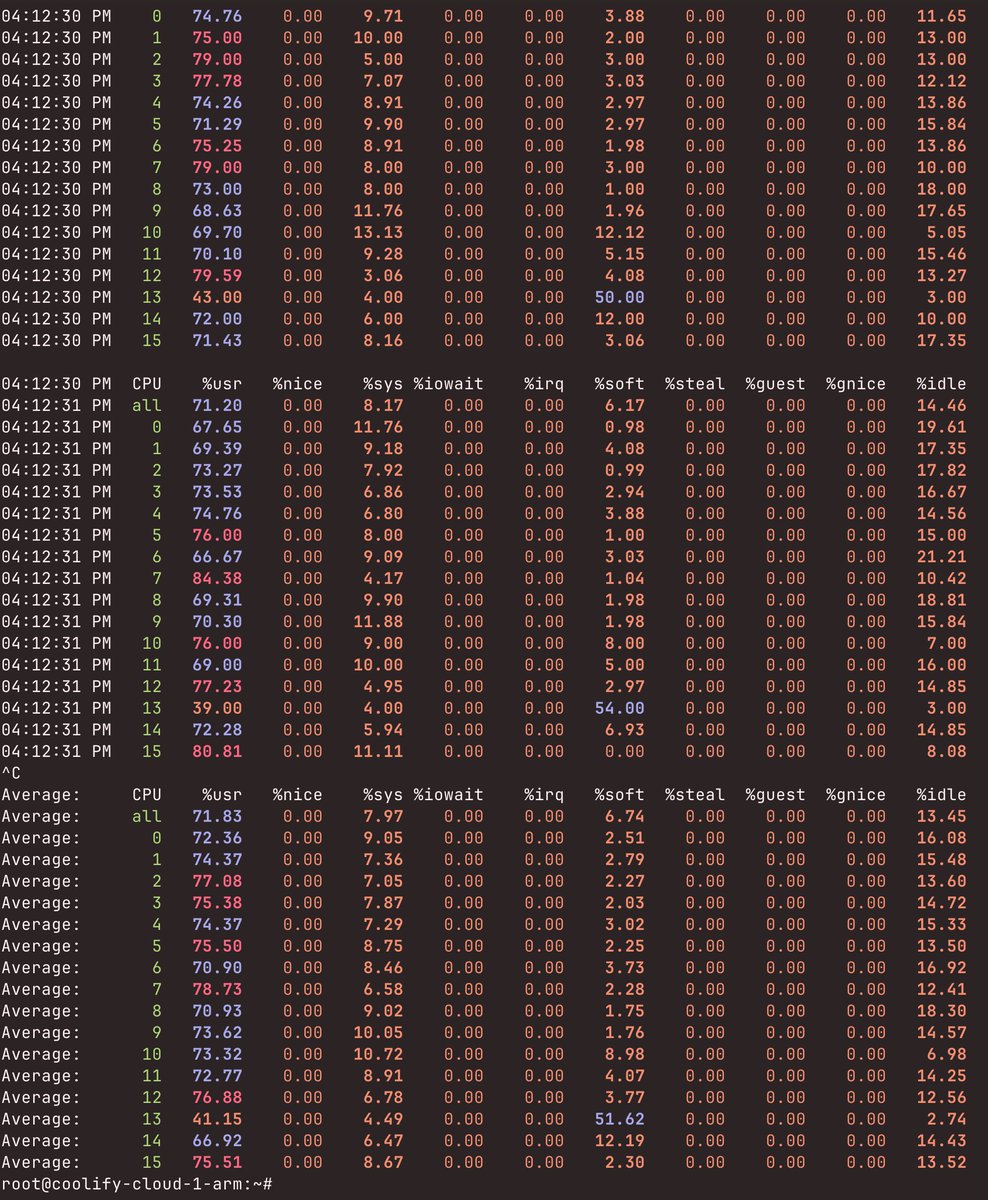988x1200 pixels.
Task: Click the 77.23 %usr value
Action: coord(217,686)
